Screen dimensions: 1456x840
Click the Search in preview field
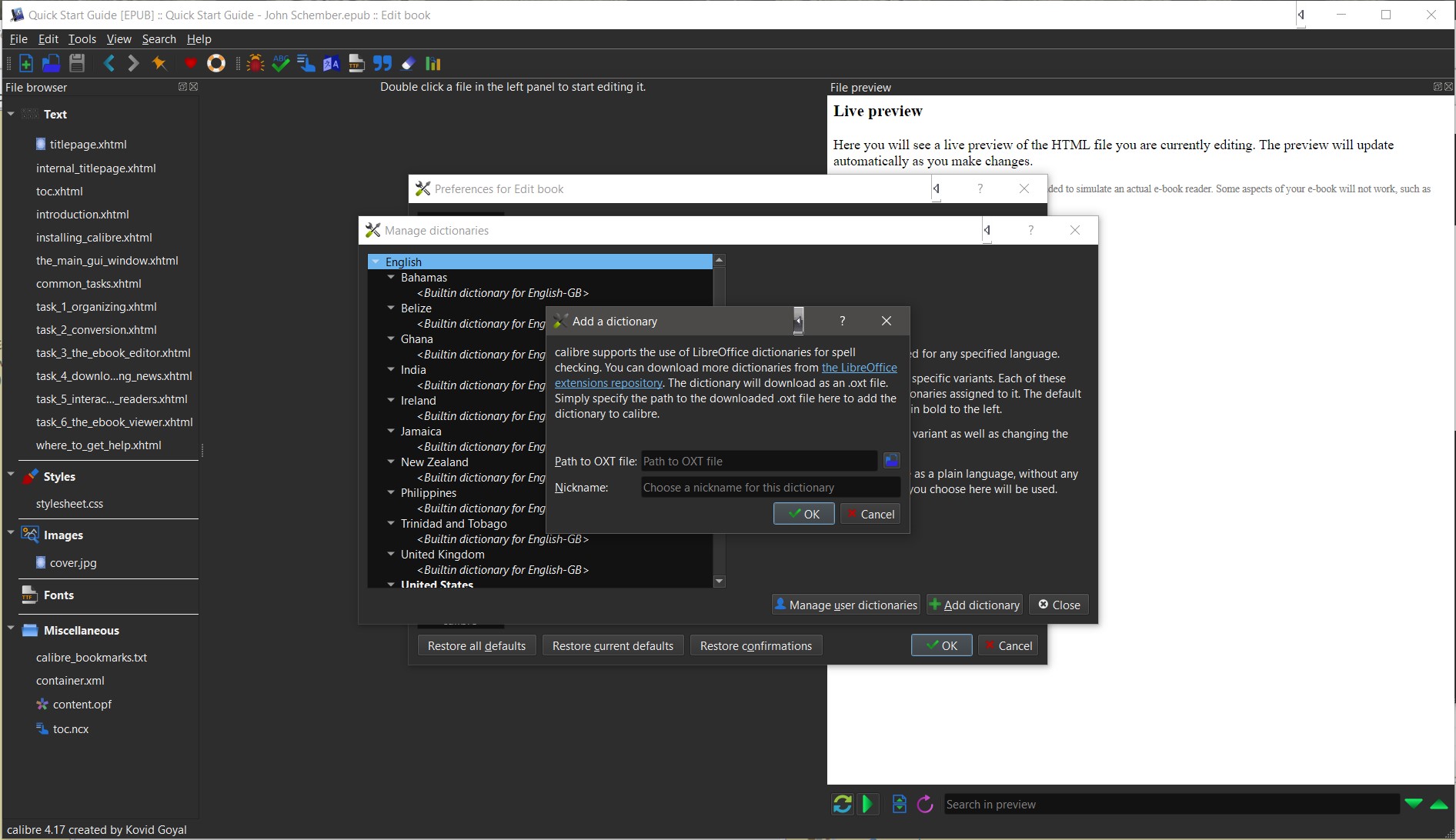[1171, 804]
